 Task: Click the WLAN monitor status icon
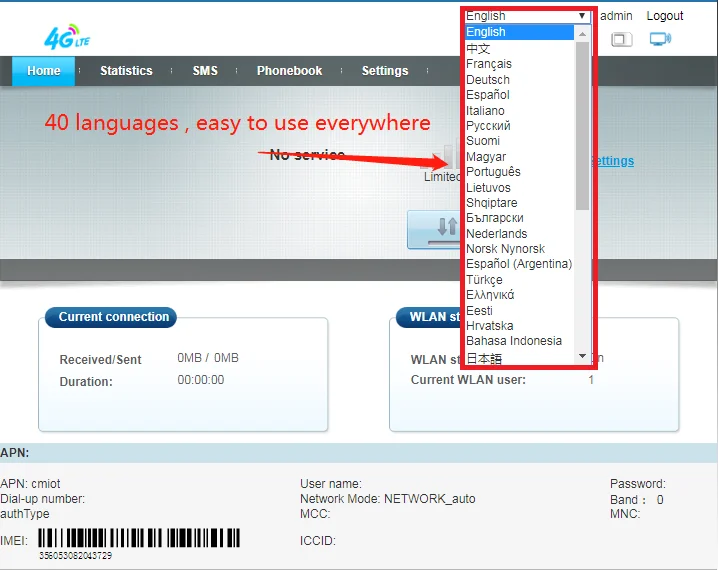(660, 39)
